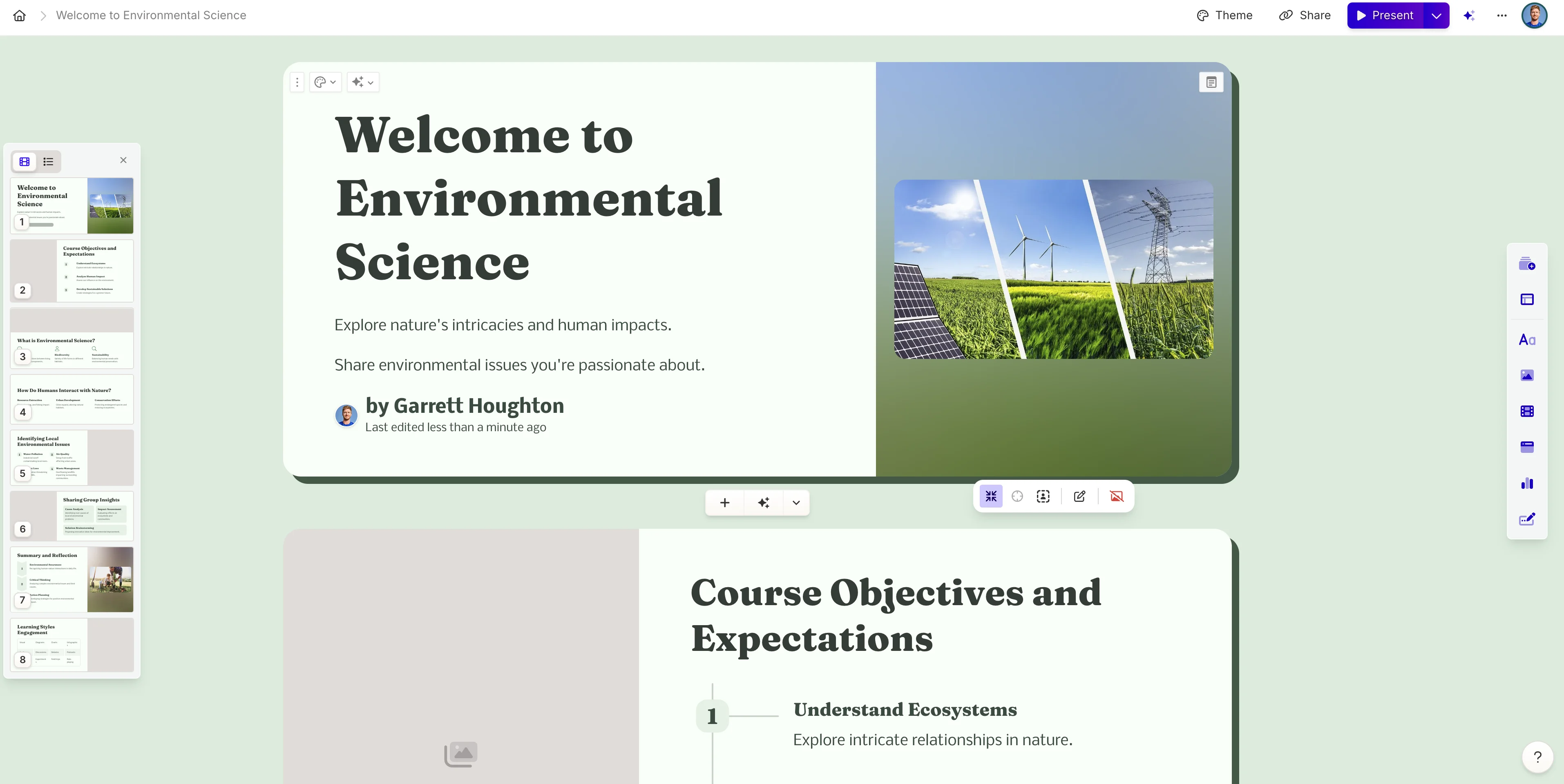
Task: Open the three-dot more options menu in header
Action: pos(1501,15)
